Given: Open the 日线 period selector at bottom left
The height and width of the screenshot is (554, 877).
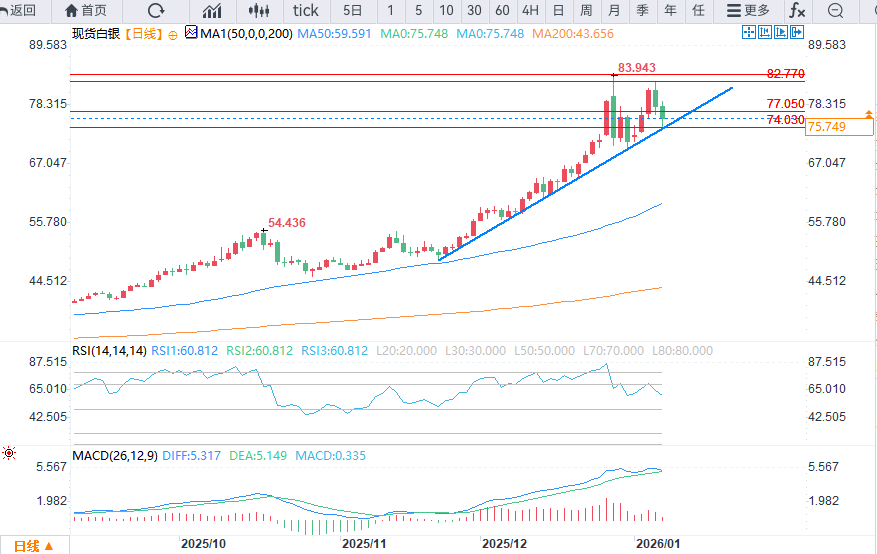Looking at the screenshot, I should pos(34,546).
